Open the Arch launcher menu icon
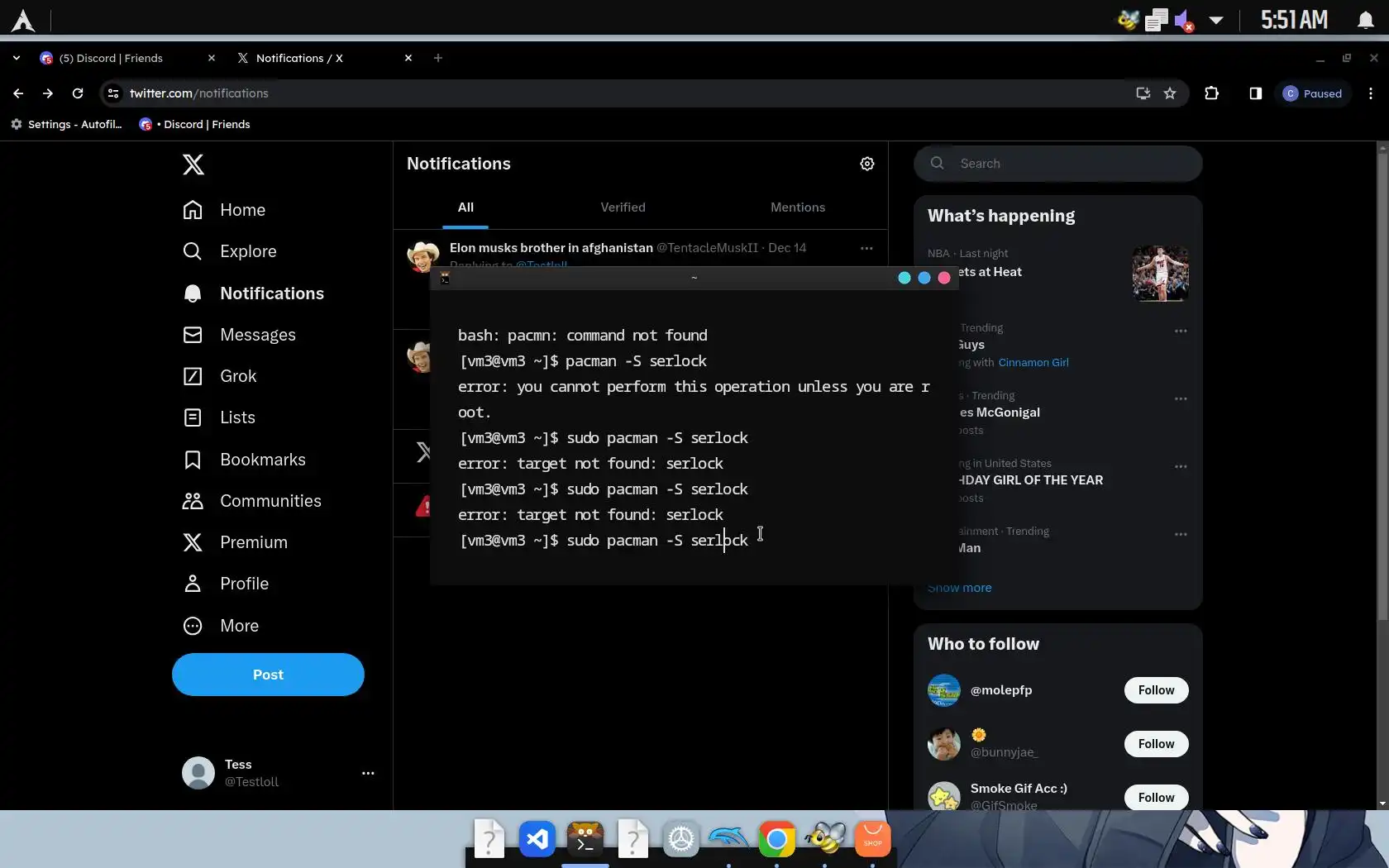The height and width of the screenshot is (868, 1389). 23,20
